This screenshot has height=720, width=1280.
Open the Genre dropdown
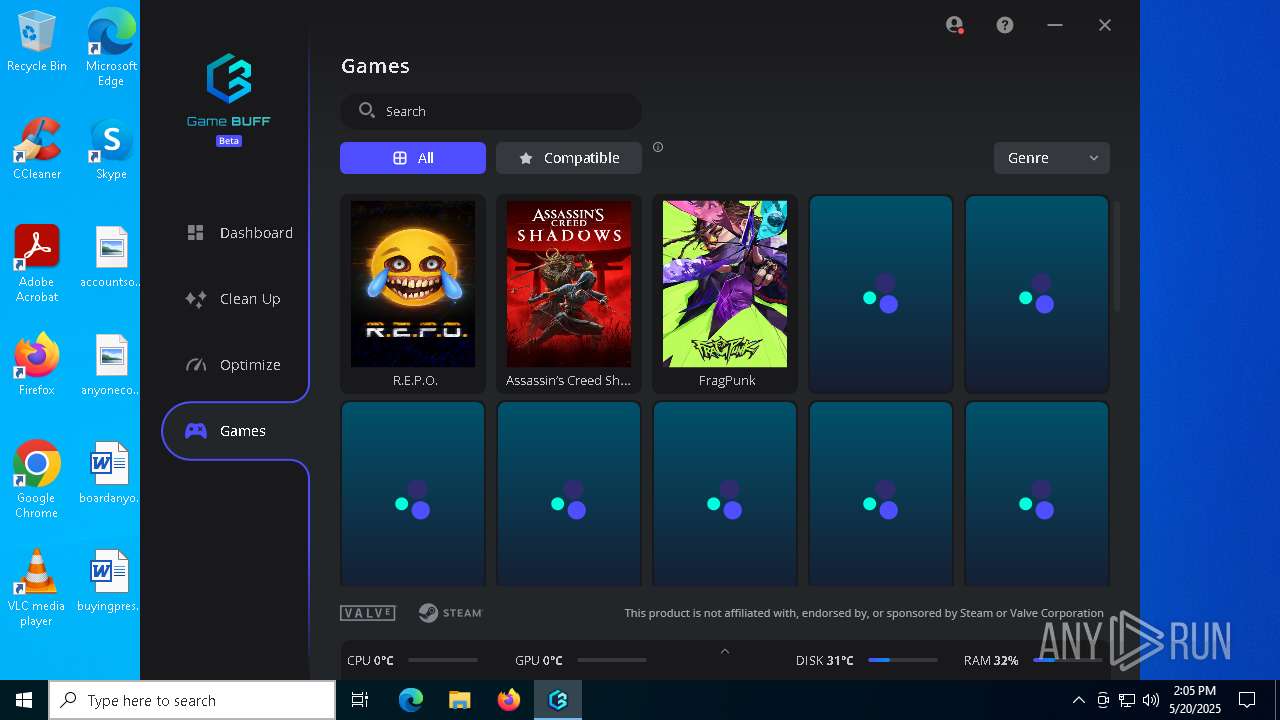pos(1052,158)
